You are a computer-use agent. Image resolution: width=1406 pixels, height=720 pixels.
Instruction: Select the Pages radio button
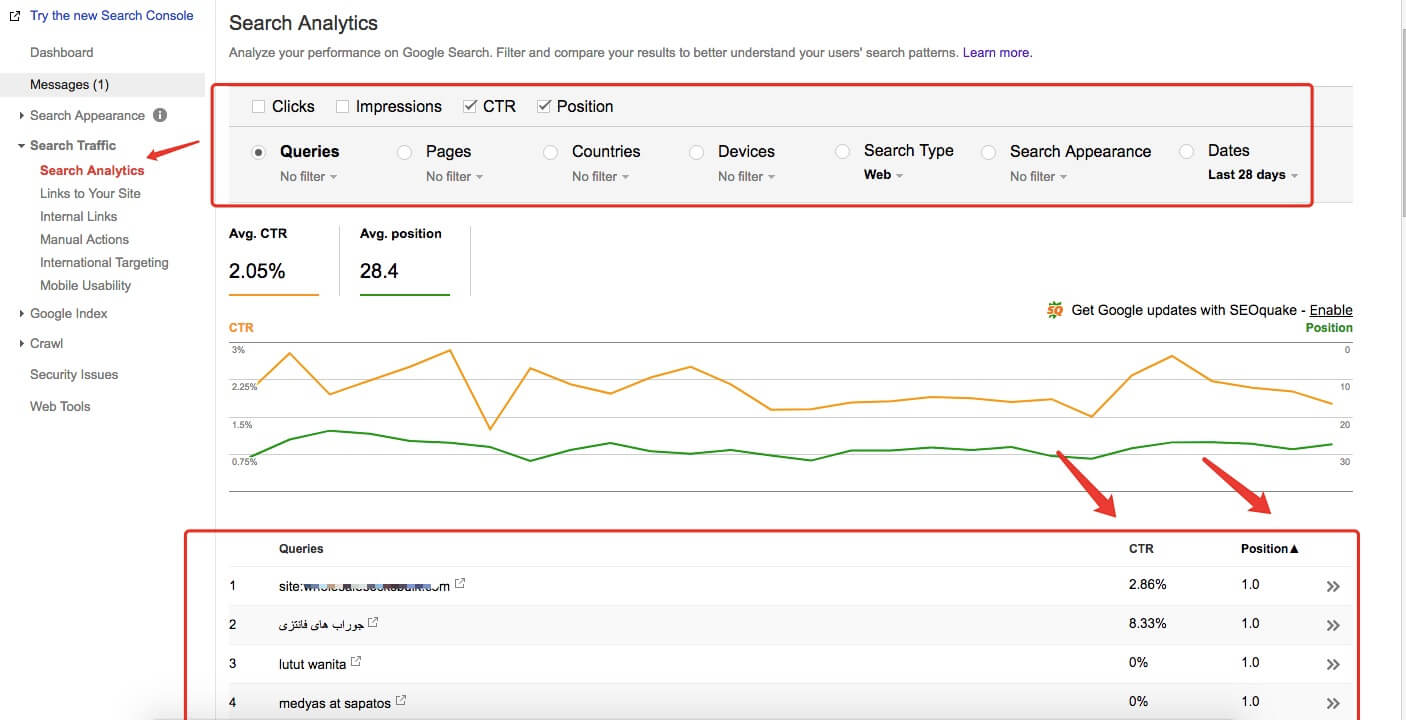pyautogui.click(x=405, y=152)
